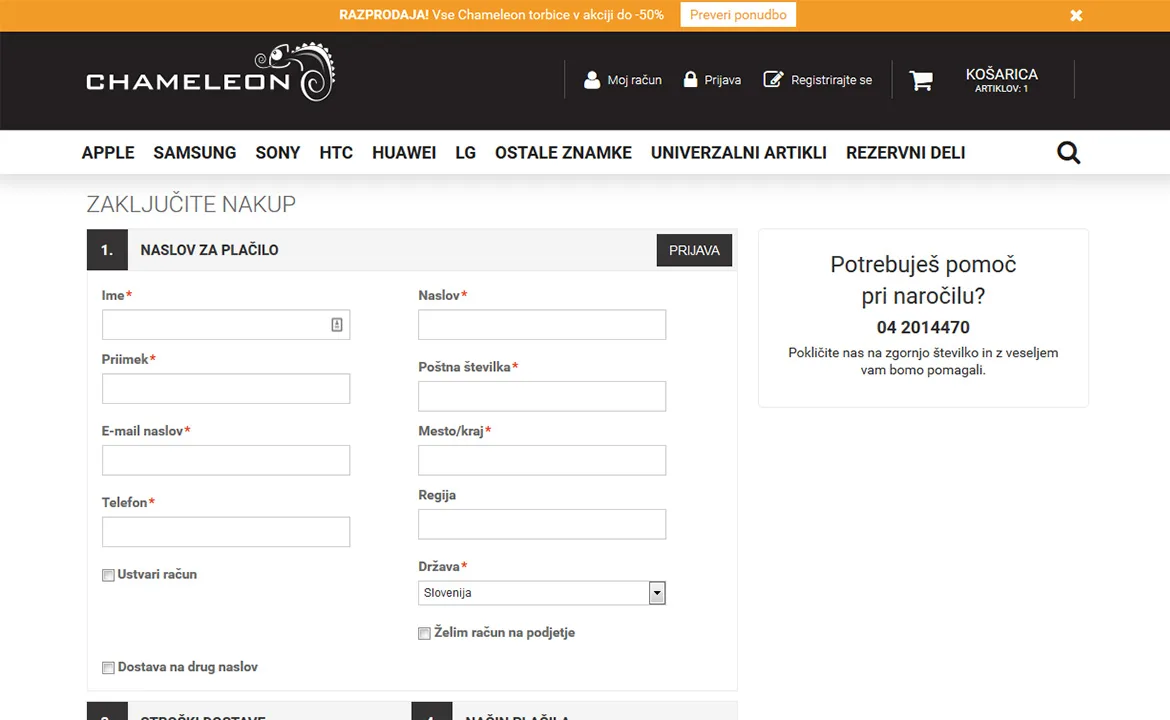Click the Preveri ponudbo button
Screen dimensions: 1170x720
click(738, 15)
